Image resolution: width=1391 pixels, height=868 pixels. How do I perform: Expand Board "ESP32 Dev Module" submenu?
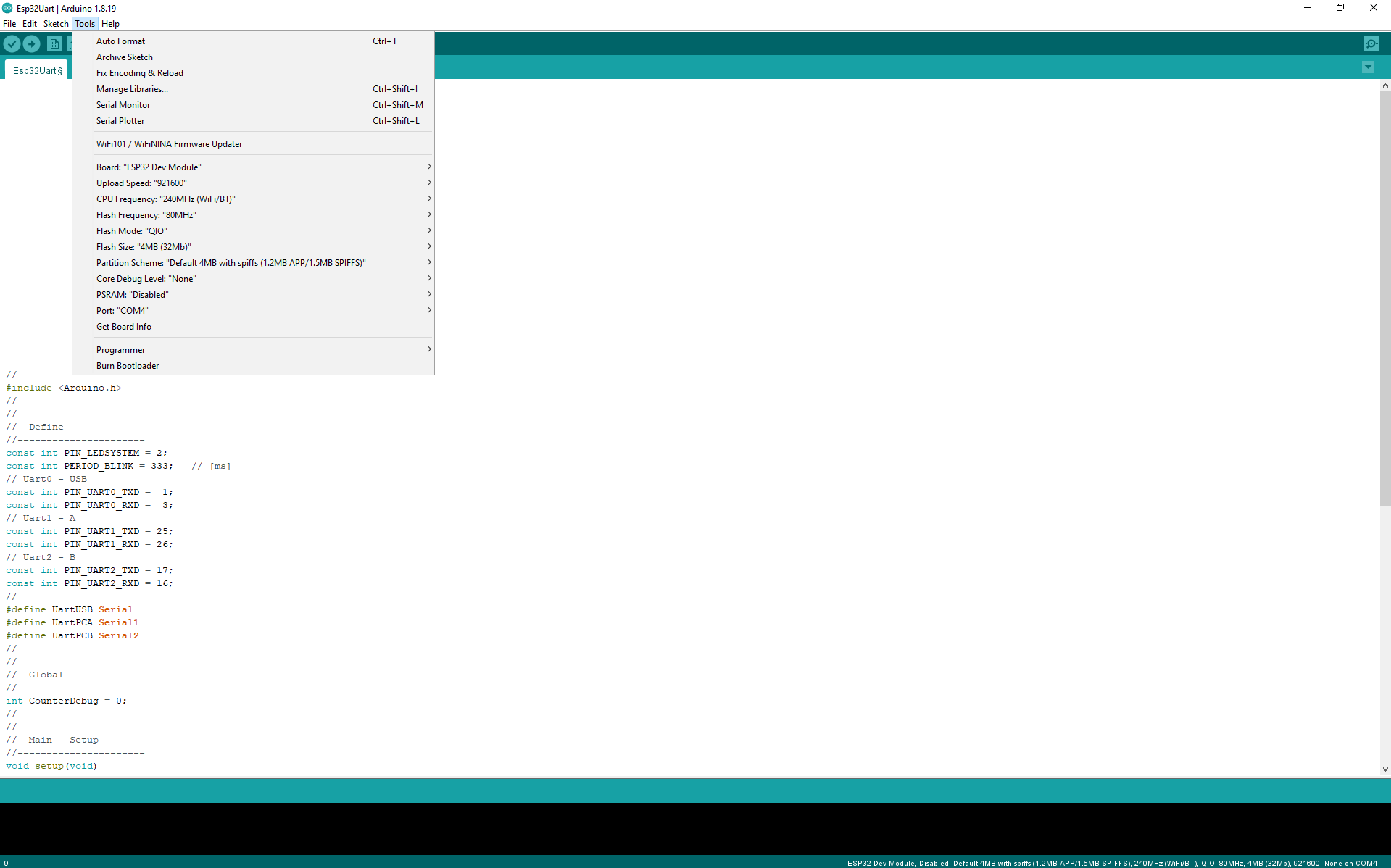(253, 167)
